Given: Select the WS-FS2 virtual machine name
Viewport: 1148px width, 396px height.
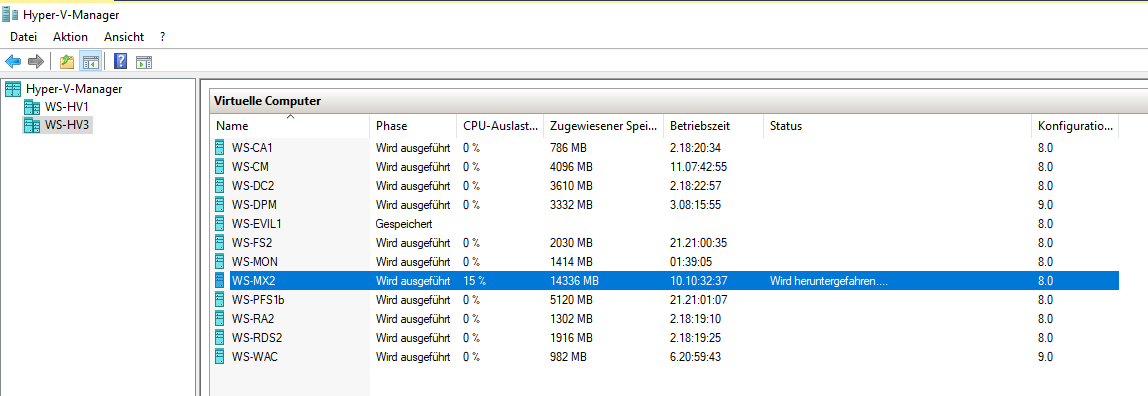Looking at the screenshot, I should pos(252,242).
